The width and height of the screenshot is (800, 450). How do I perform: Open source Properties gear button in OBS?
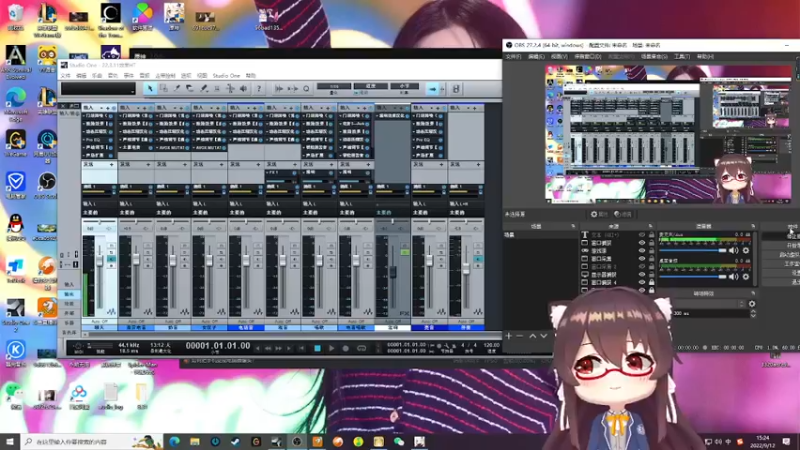pos(599,214)
